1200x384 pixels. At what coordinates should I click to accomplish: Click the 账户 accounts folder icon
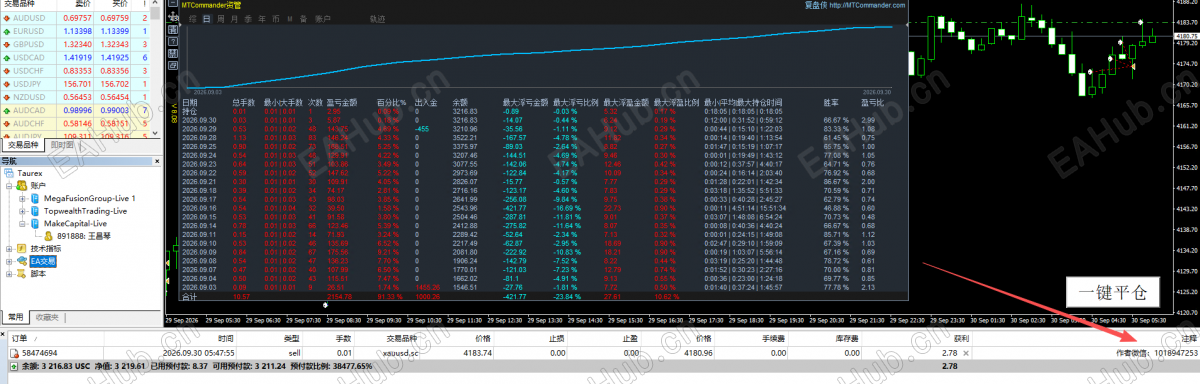(21, 185)
